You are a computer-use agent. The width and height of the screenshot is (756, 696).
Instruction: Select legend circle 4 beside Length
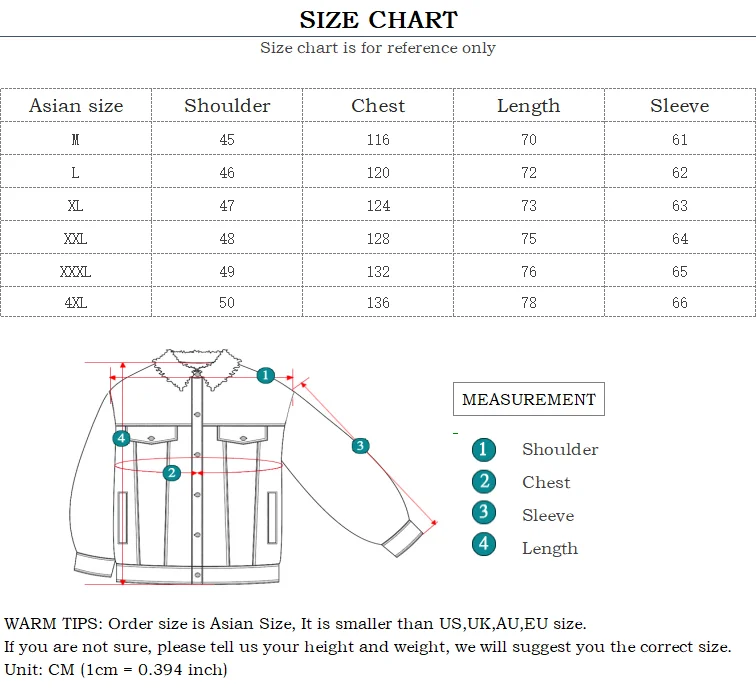[484, 544]
